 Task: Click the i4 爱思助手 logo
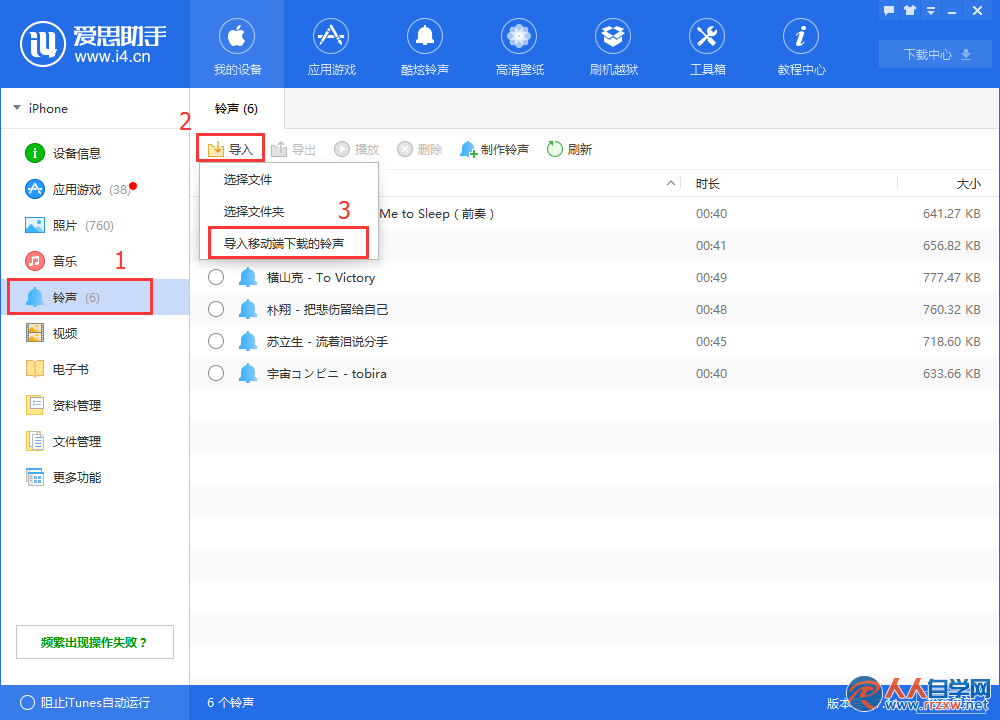93,44
